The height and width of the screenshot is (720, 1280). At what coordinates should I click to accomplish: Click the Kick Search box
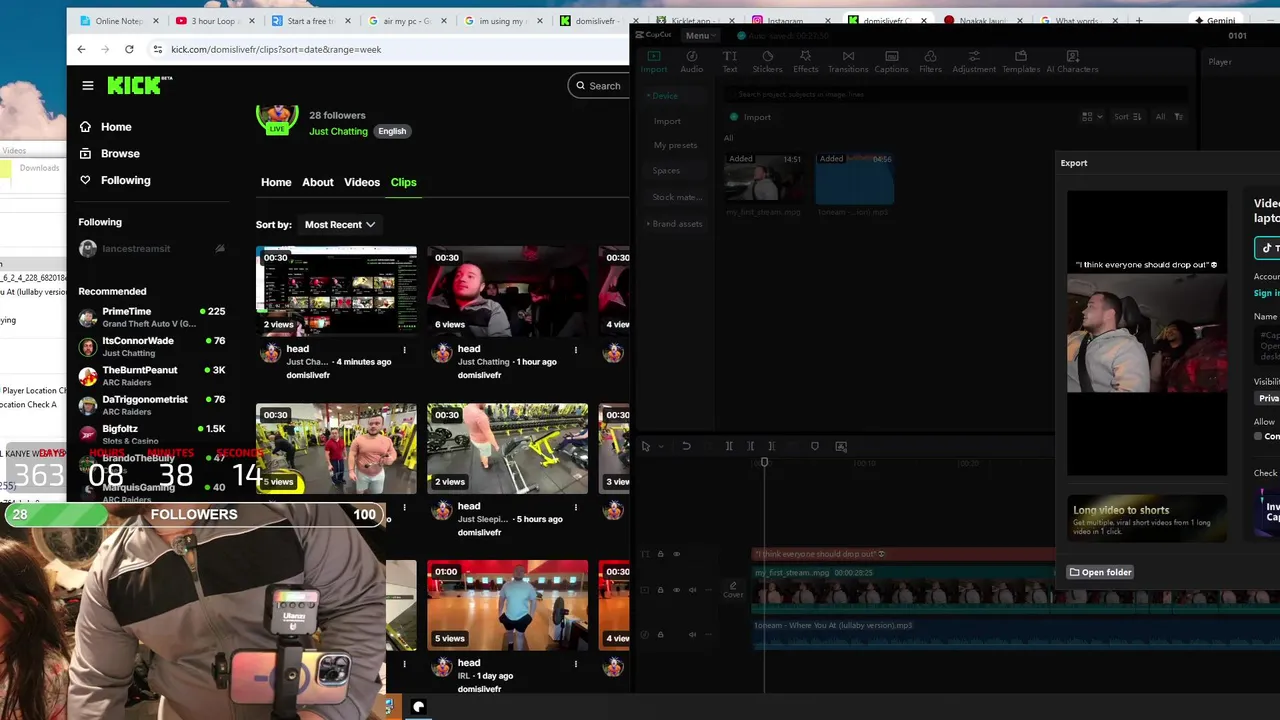598,86
